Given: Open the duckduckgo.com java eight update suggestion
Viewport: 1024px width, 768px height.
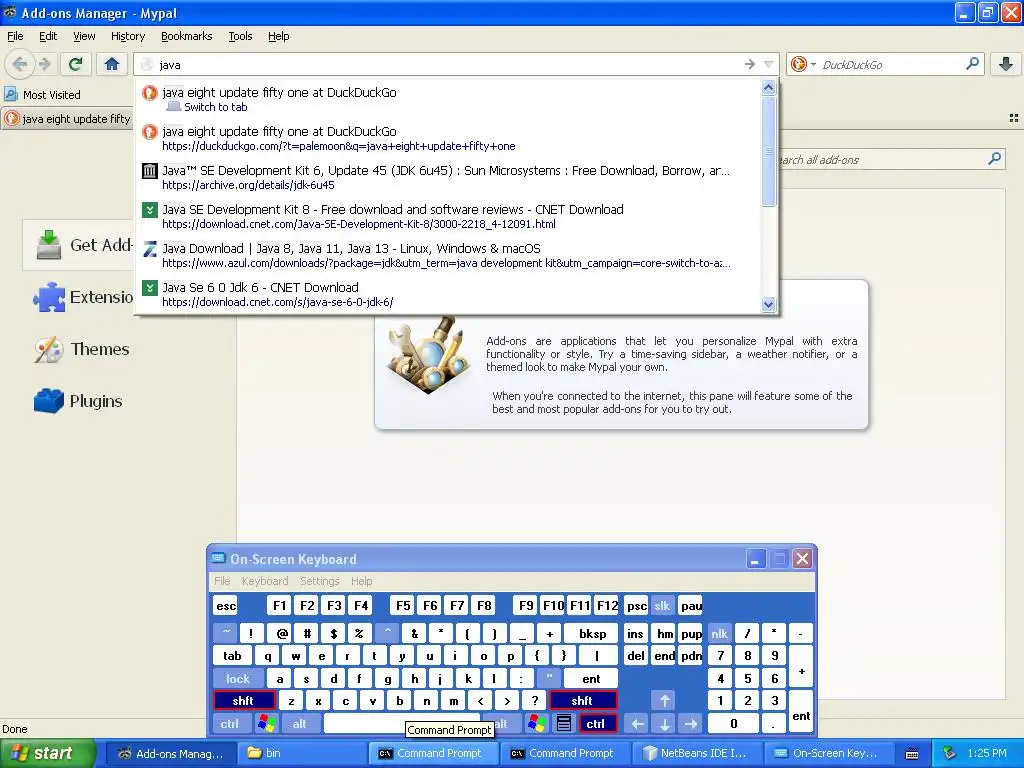Looking at the screenshot, I should click(x=449, y=138).
